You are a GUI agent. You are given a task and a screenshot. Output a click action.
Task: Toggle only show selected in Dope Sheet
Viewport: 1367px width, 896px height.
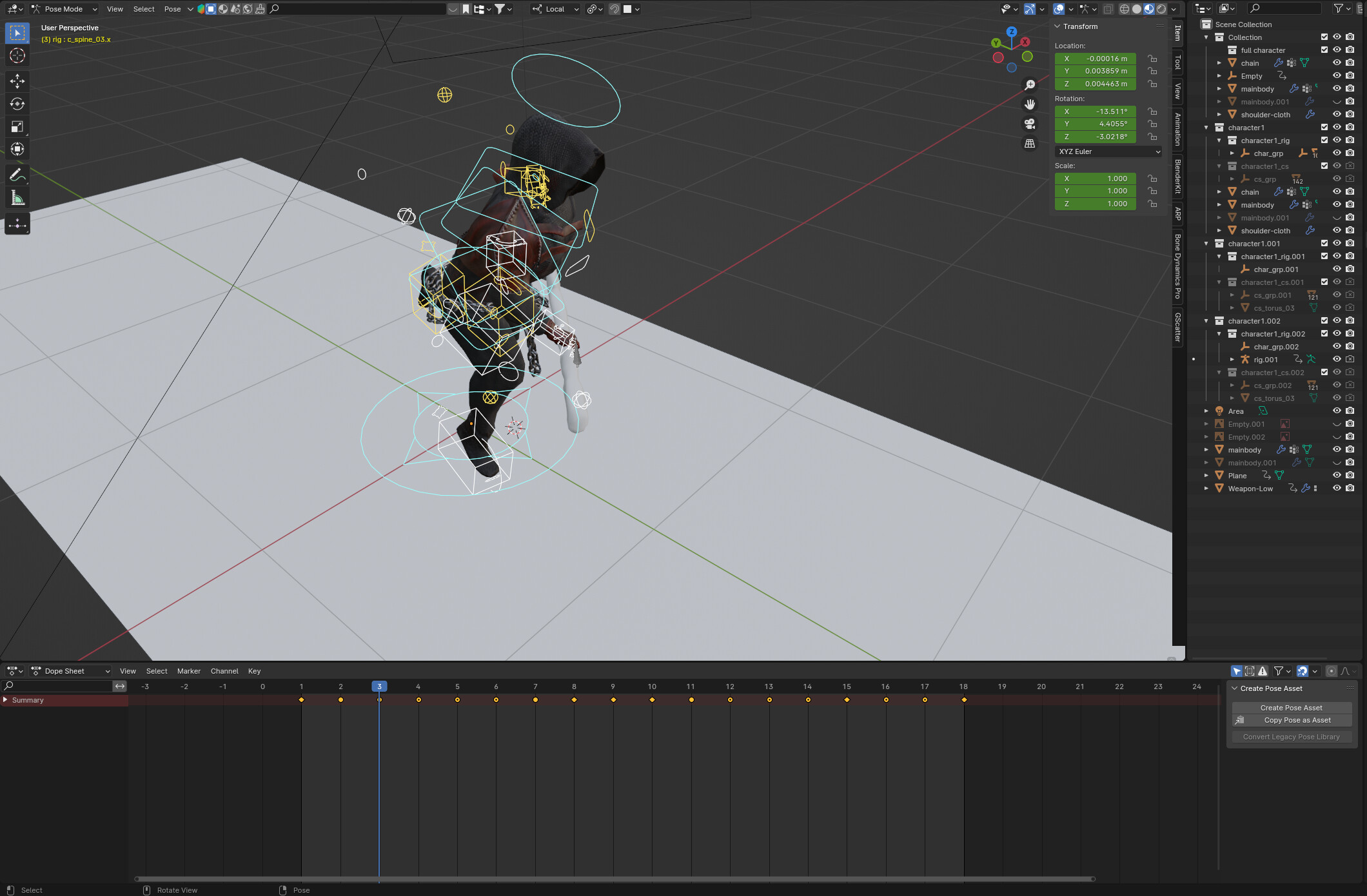coord(1236,671)
